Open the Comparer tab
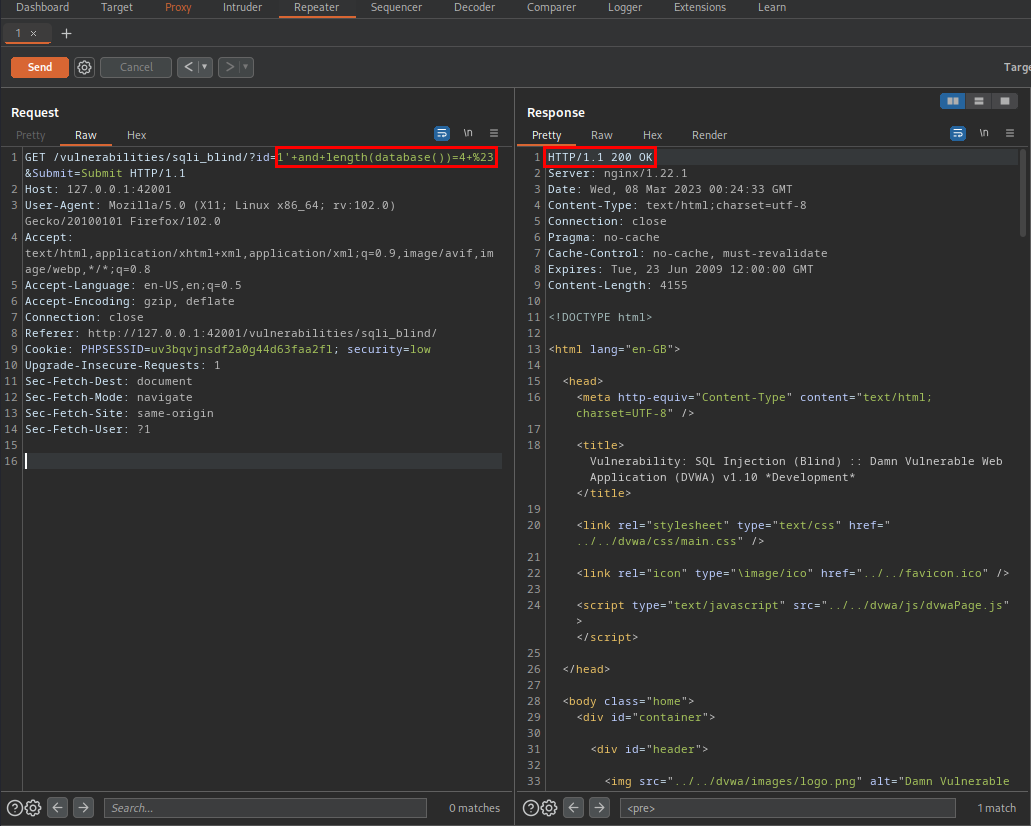 [x=551, y=7]
